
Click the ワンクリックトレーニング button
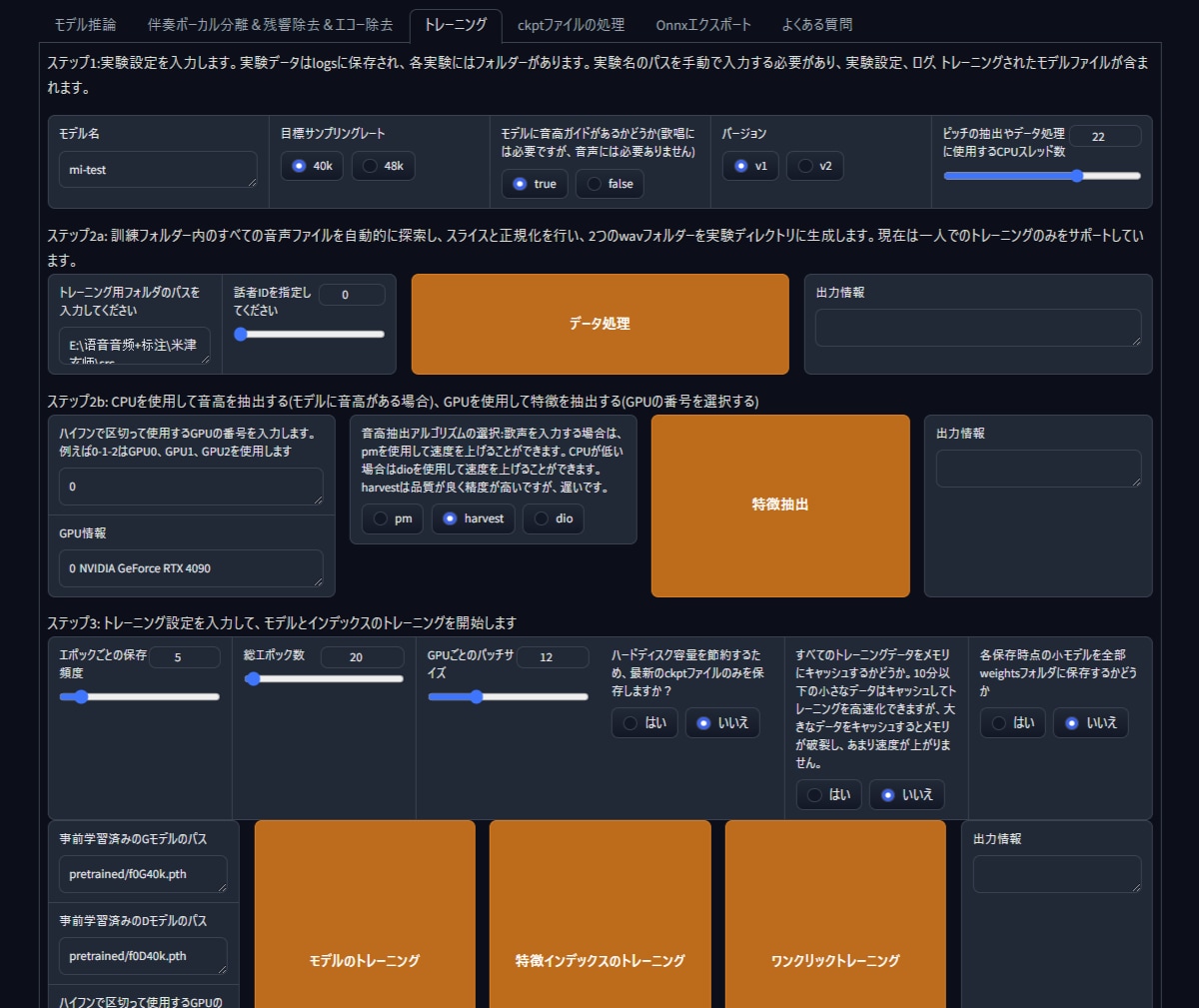pos(835,914)
